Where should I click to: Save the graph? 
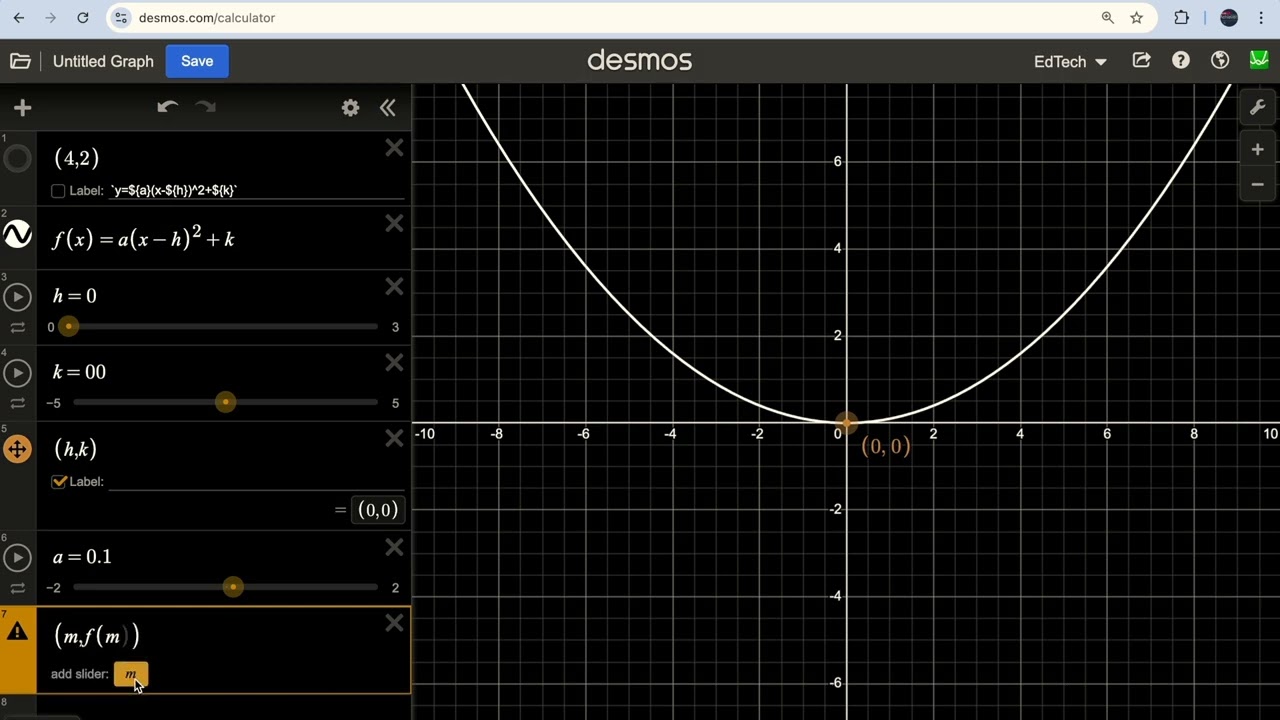coord(197,61)
